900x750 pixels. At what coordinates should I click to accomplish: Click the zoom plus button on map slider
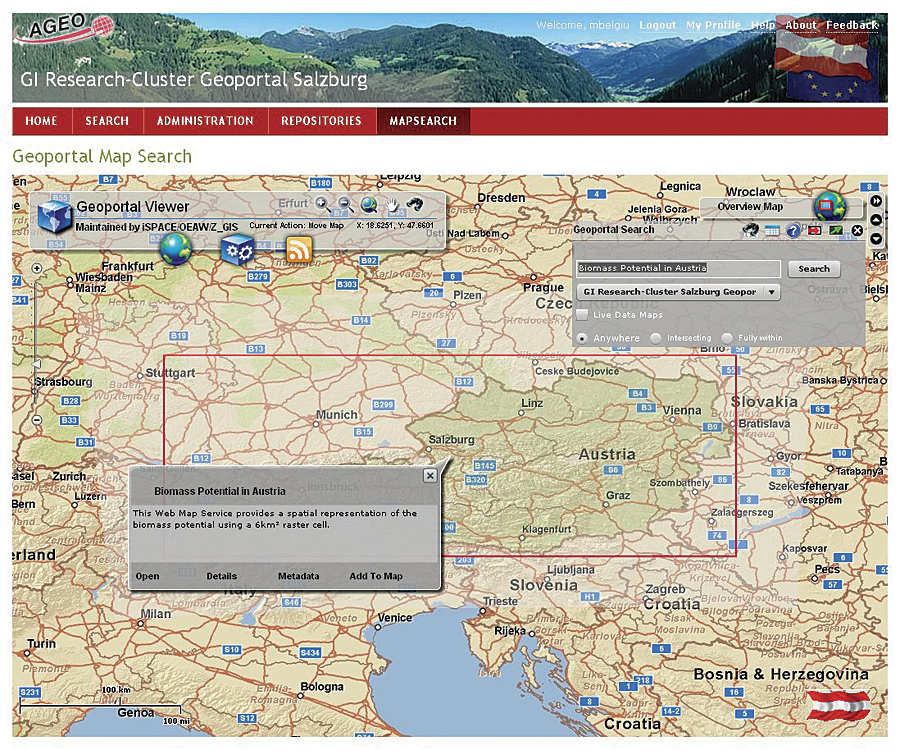tap(37, 269)
